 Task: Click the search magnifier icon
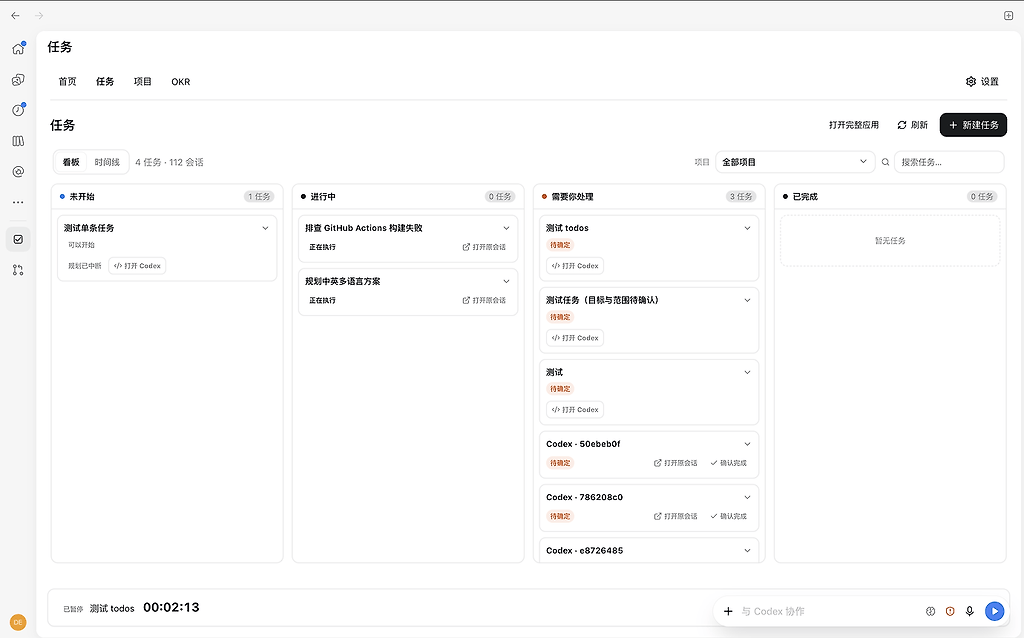pos(886,162)
